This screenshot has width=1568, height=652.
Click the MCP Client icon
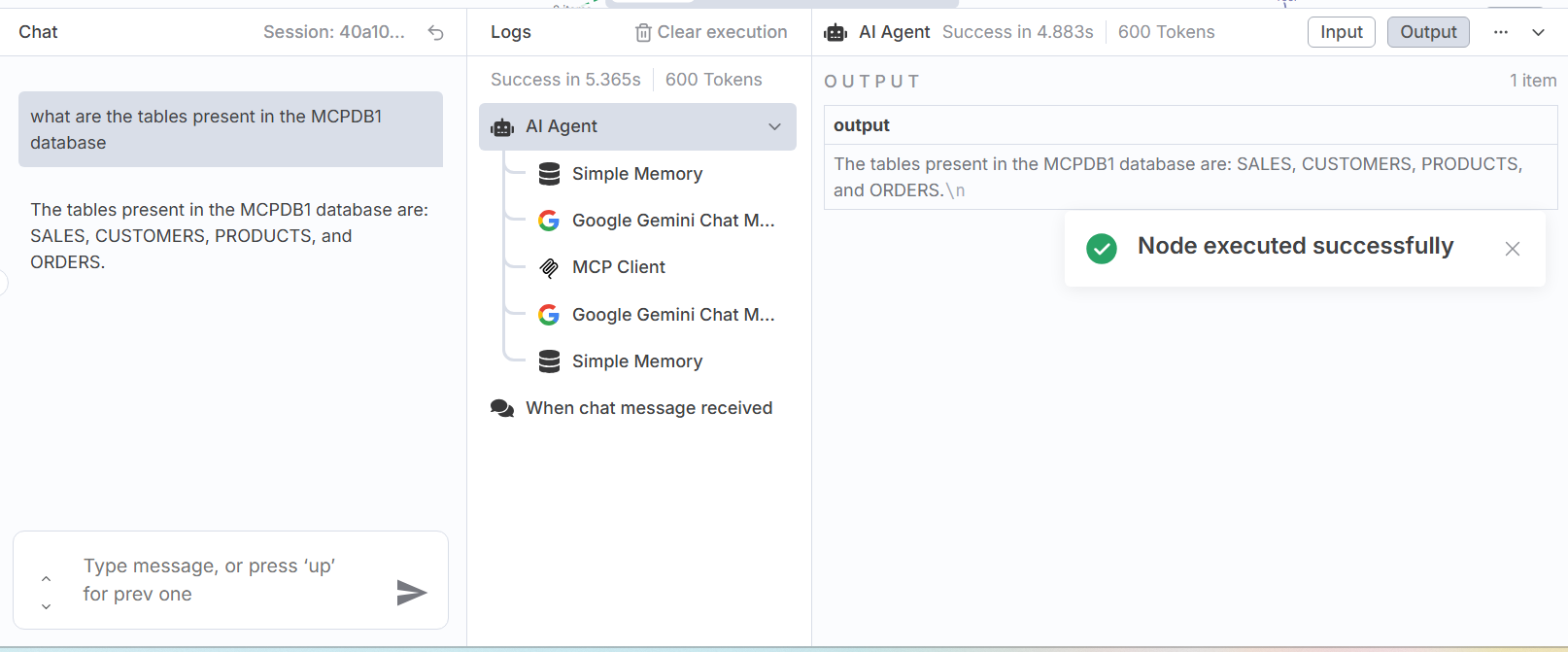point(549,267)
